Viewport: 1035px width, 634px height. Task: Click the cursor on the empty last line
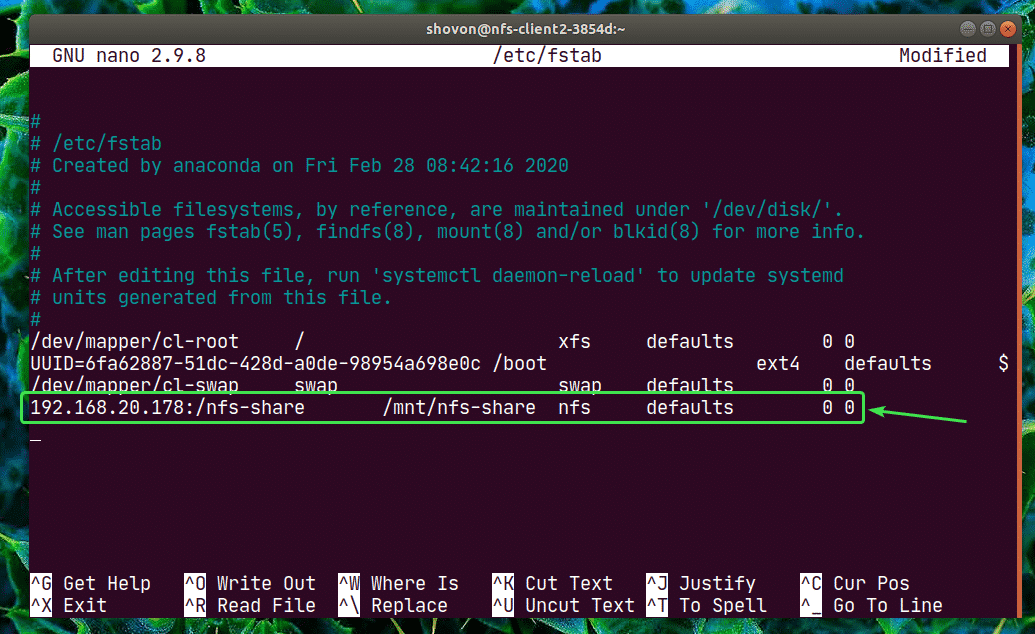click(x=36, y=439)
